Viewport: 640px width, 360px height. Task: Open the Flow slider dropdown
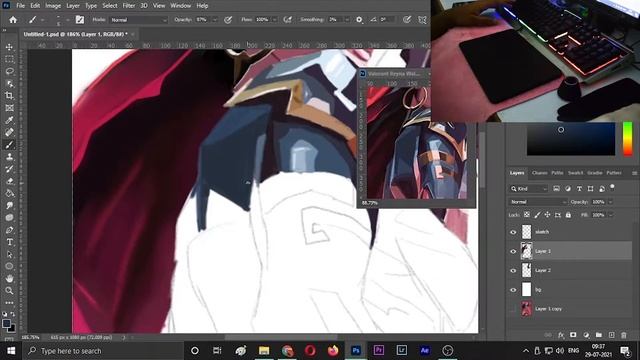[x=274, y=20]
